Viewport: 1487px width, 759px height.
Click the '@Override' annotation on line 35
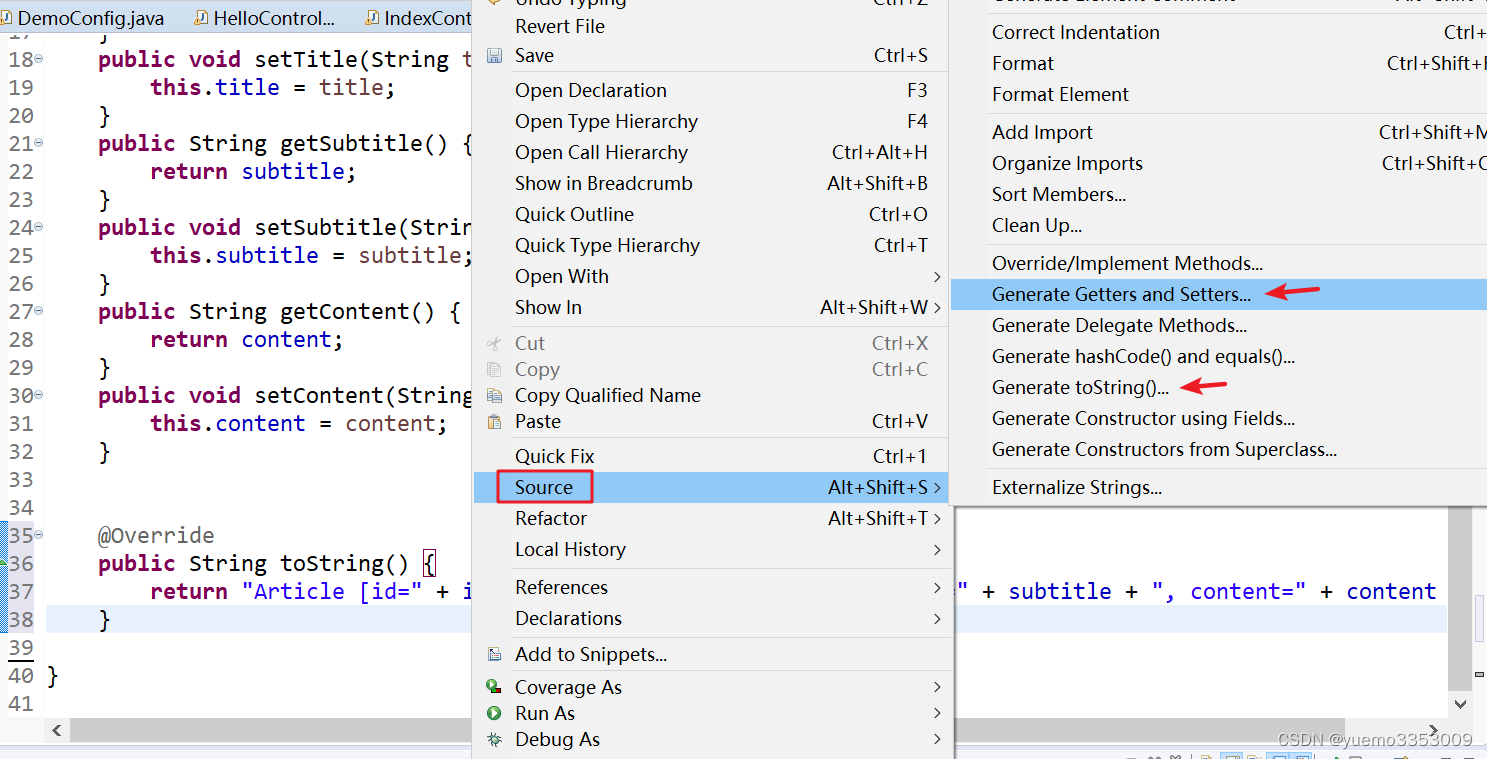pos(156,535)
